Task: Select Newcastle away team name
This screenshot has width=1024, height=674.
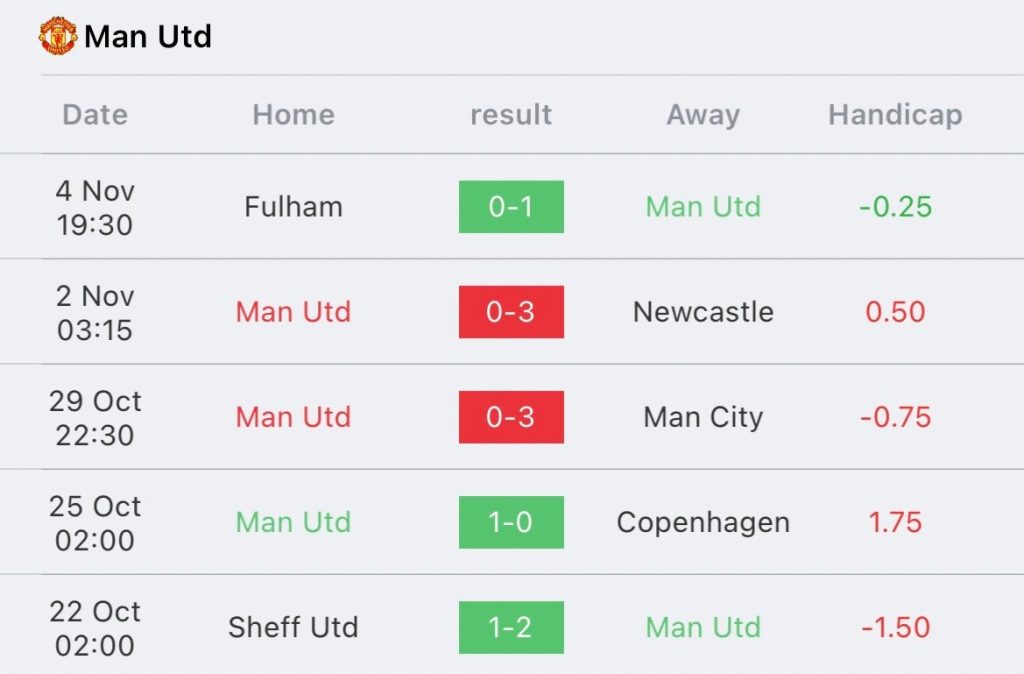Action: pyautogui.click(x=703, y=312)
